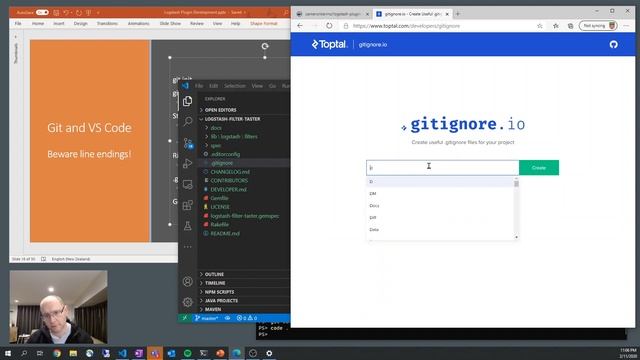
Task: Open the Shape Format tab in PowerPoint
Action: (264, 24)
